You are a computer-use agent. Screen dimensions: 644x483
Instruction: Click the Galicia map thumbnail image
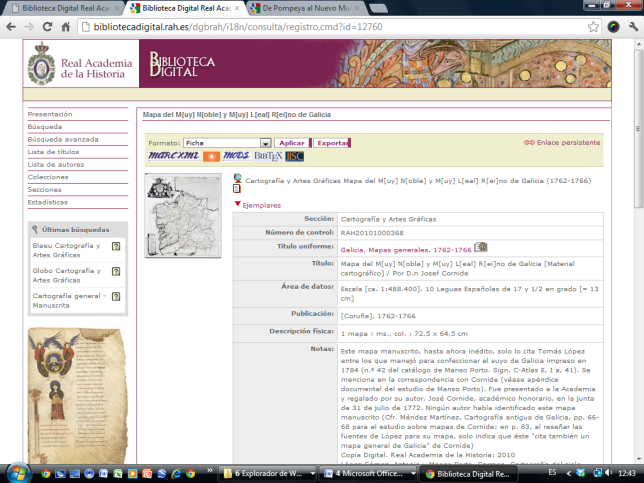point(183,216)
